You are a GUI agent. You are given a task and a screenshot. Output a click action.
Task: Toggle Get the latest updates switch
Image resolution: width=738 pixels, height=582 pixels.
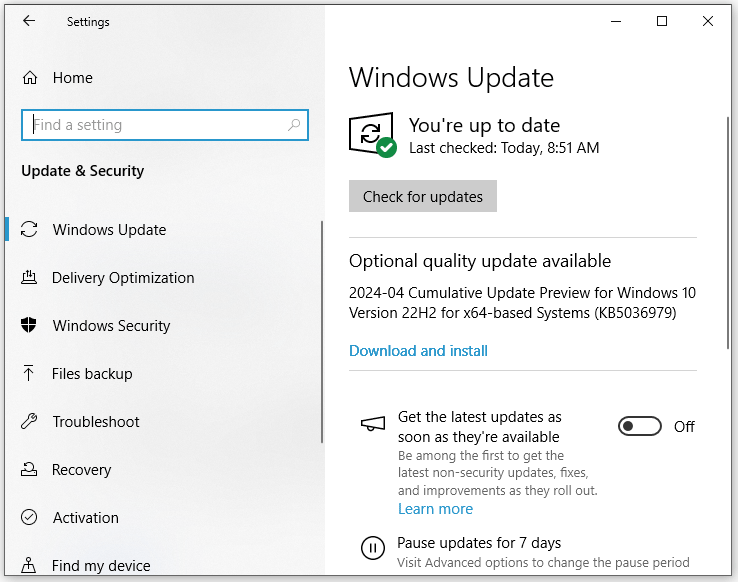(x=640, y=426)
